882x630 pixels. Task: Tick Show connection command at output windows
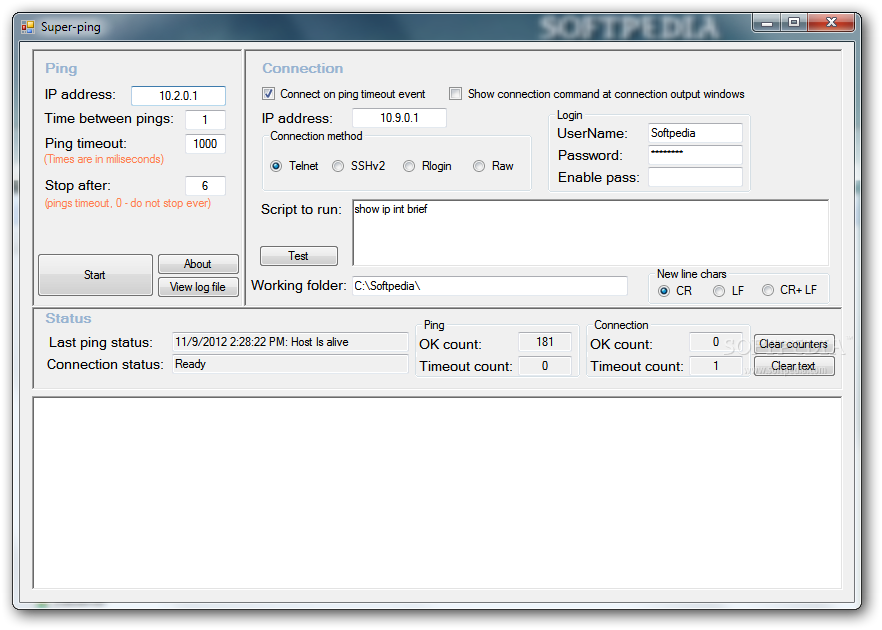pos(455,93)
